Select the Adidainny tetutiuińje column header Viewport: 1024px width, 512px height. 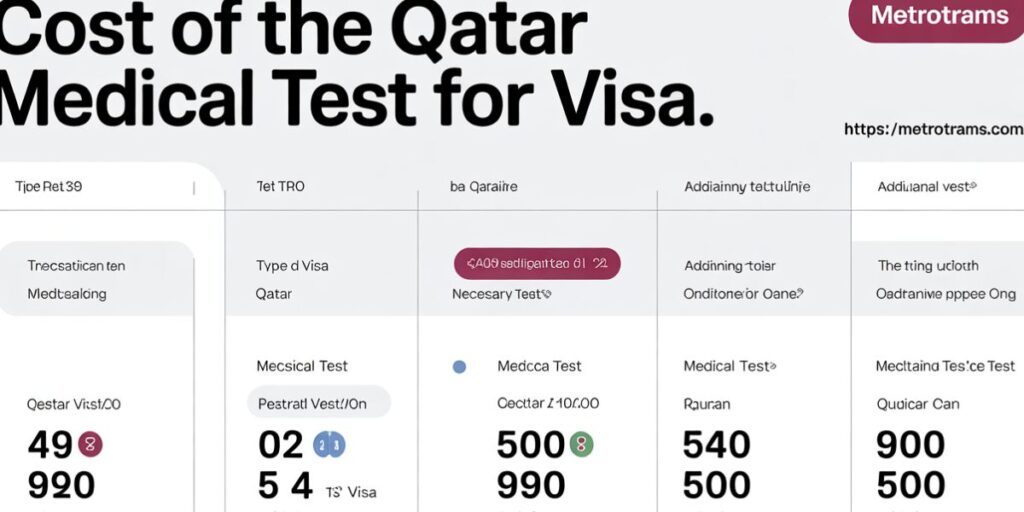[747, 187]
